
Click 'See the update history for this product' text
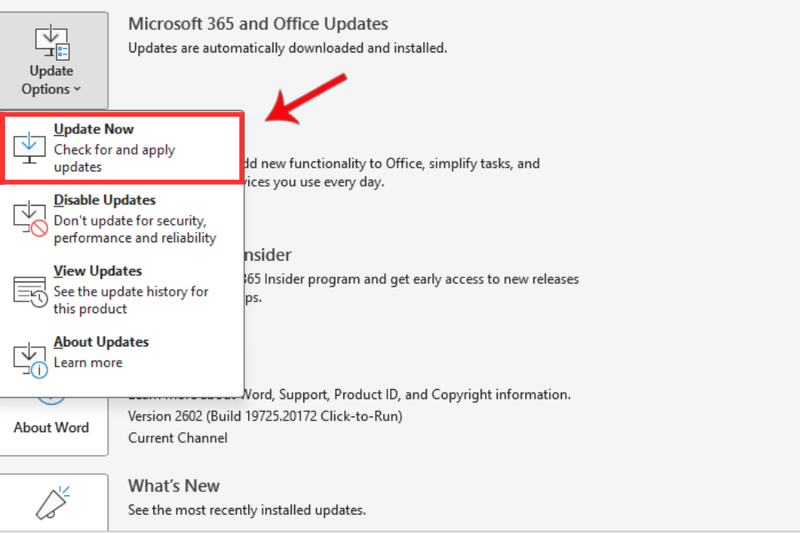(131, 300)
